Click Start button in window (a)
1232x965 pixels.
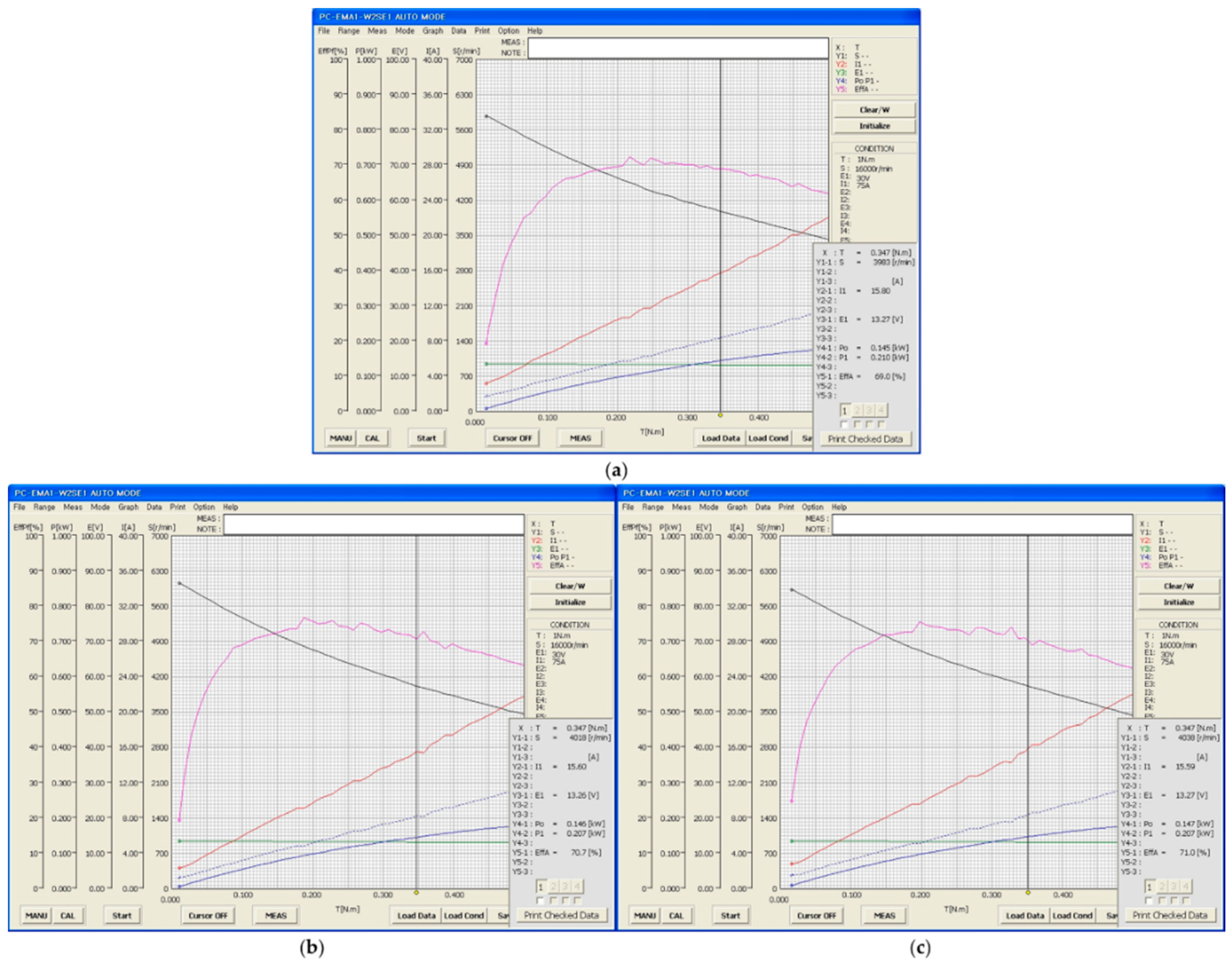pos(426,438)
